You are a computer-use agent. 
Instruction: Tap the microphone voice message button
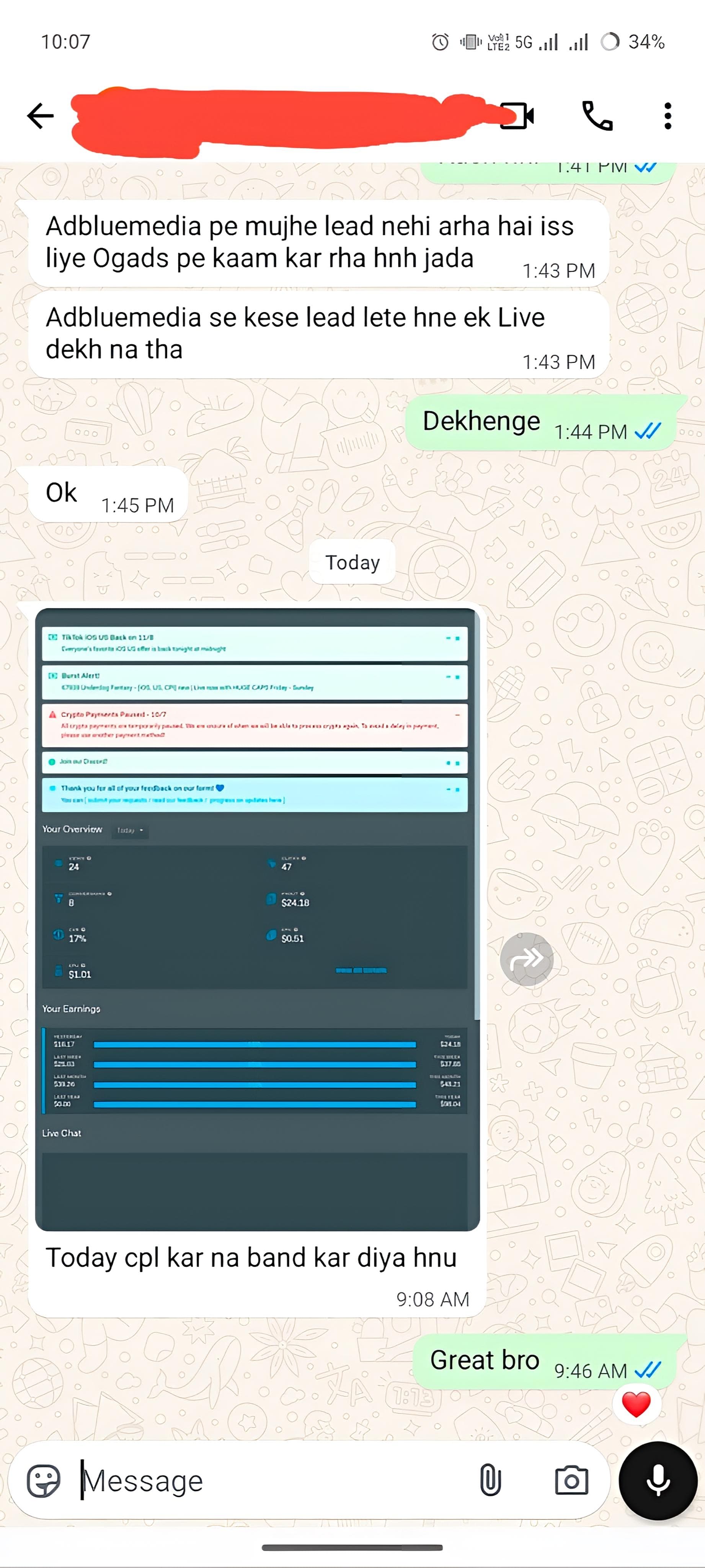658,1480
